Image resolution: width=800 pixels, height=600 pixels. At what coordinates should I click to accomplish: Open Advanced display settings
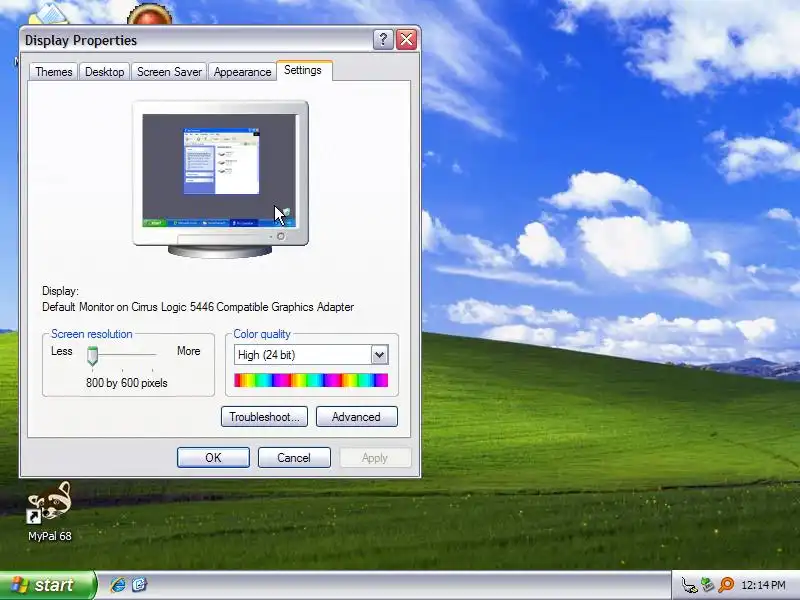click(x=357, y=417)
